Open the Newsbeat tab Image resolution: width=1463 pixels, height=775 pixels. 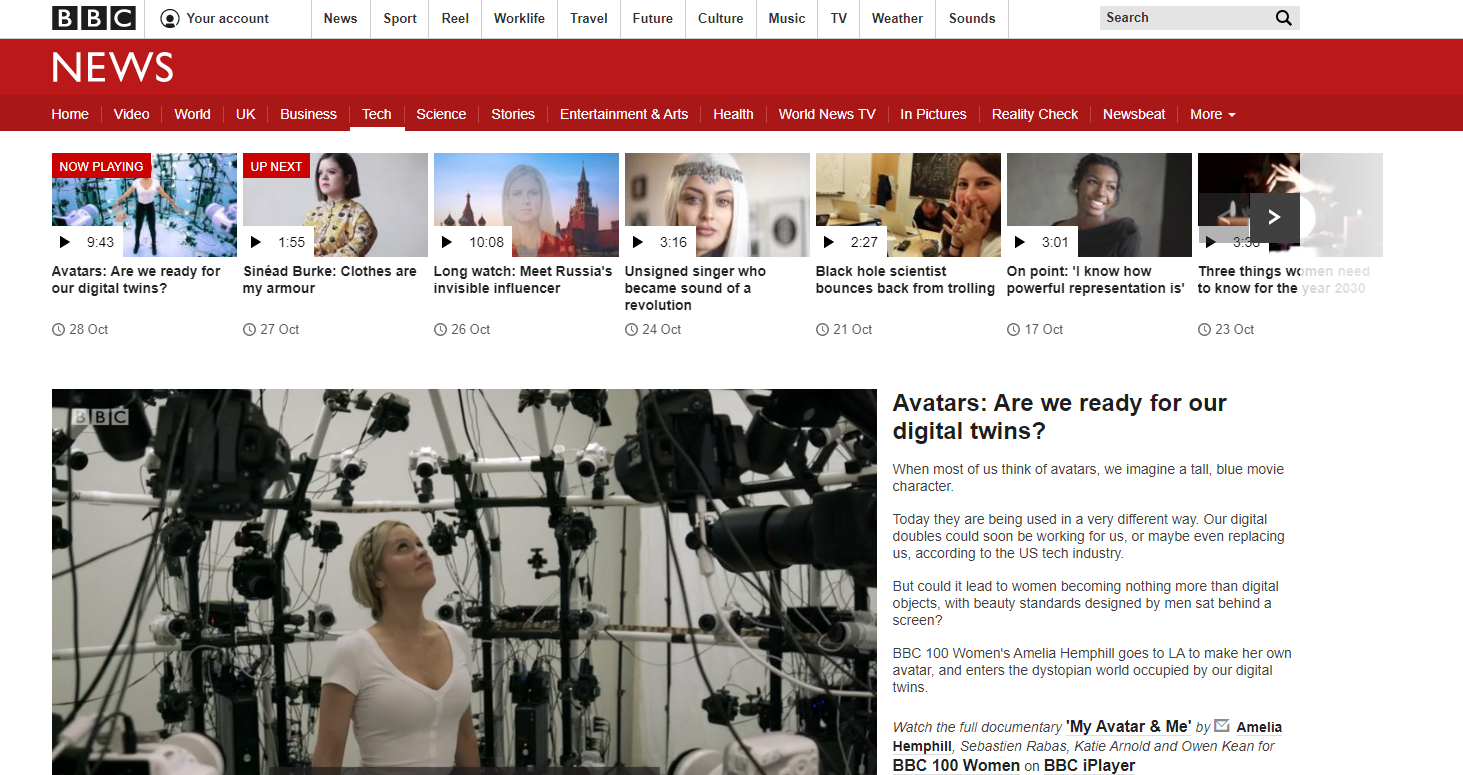1134,114
